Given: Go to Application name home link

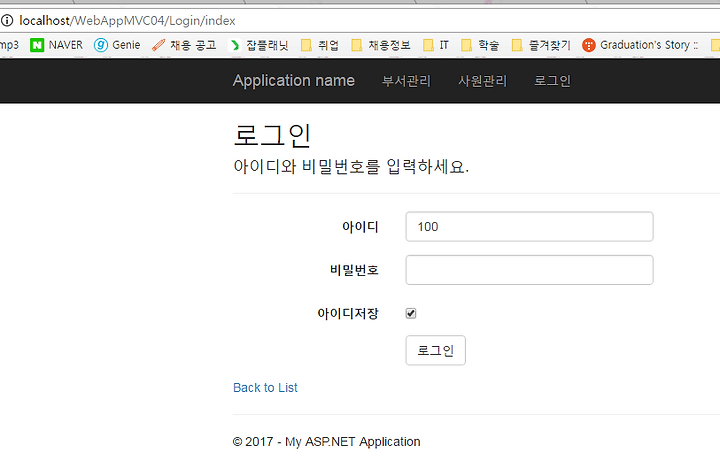Looking at the screenshot, I should click(294, 80).
